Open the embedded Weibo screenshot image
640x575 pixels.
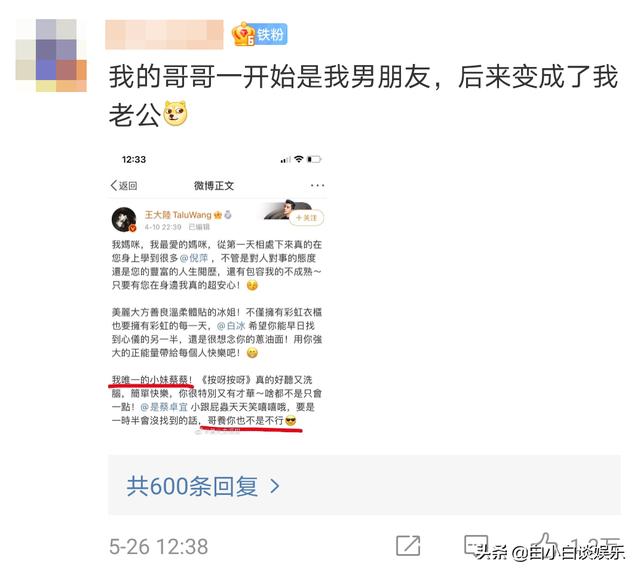(218, 293)
